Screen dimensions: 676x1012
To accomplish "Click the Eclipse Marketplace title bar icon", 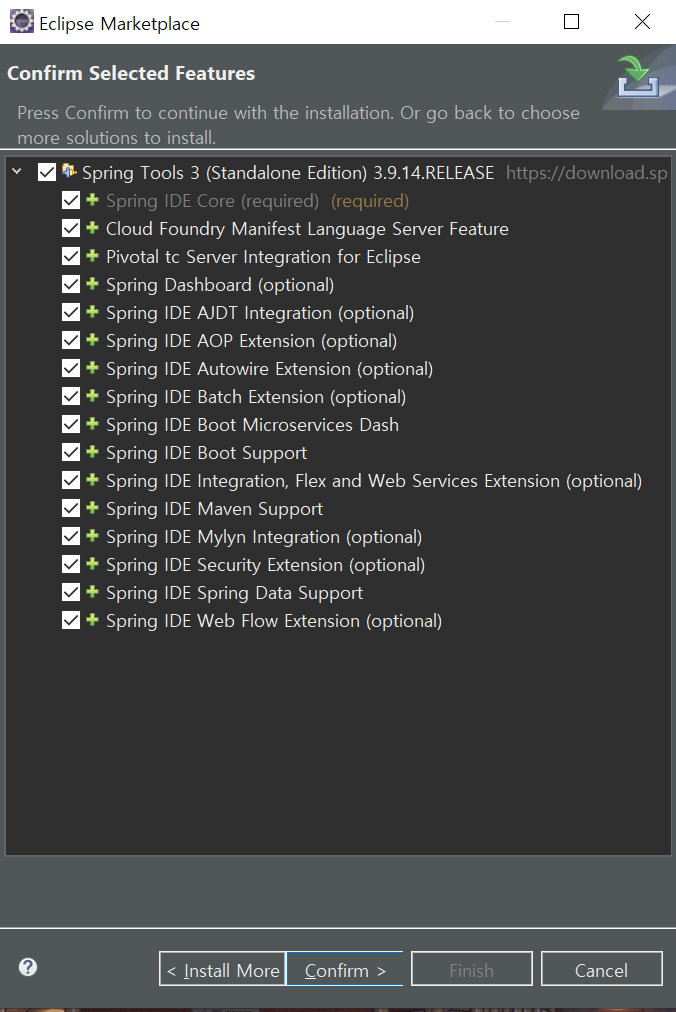I will pos(21,21).
